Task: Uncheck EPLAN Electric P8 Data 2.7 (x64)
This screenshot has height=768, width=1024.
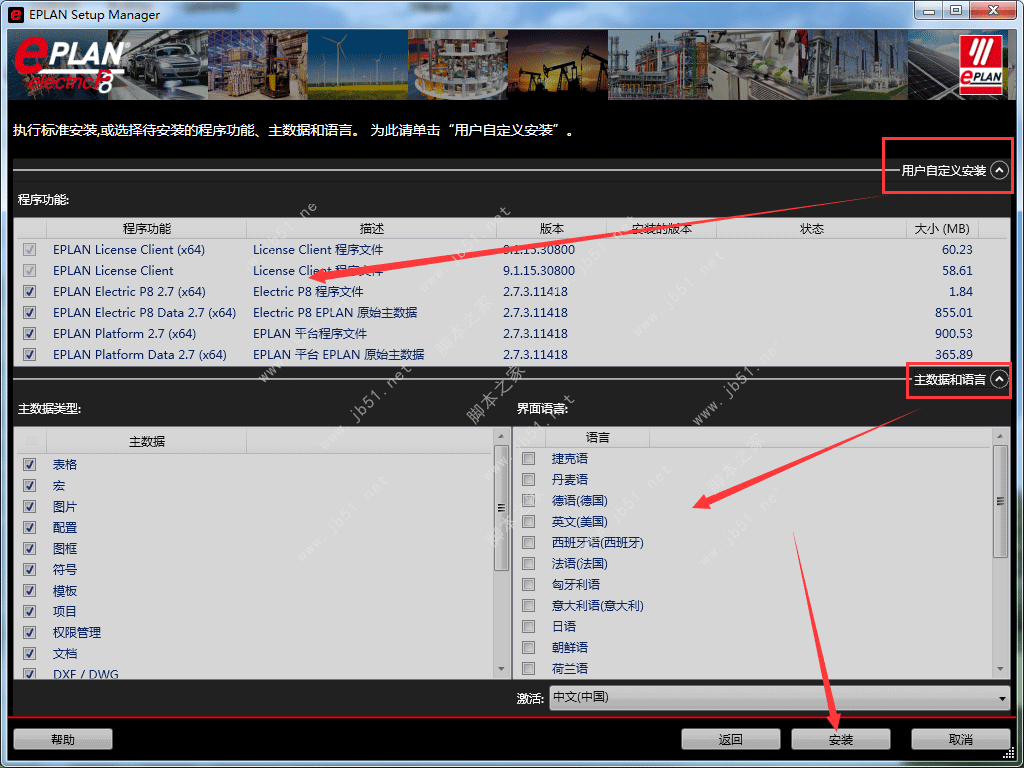Action: point(29,312)
